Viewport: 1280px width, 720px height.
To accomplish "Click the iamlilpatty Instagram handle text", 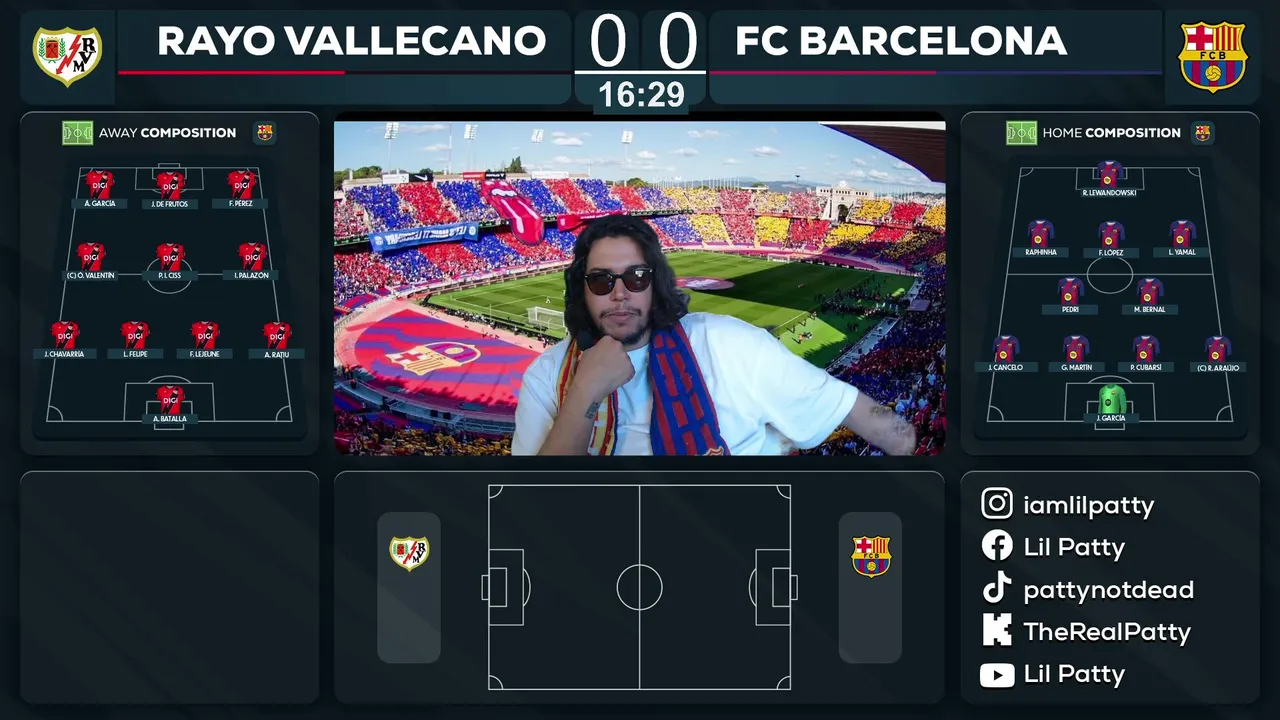I will tap(1089, 506).
